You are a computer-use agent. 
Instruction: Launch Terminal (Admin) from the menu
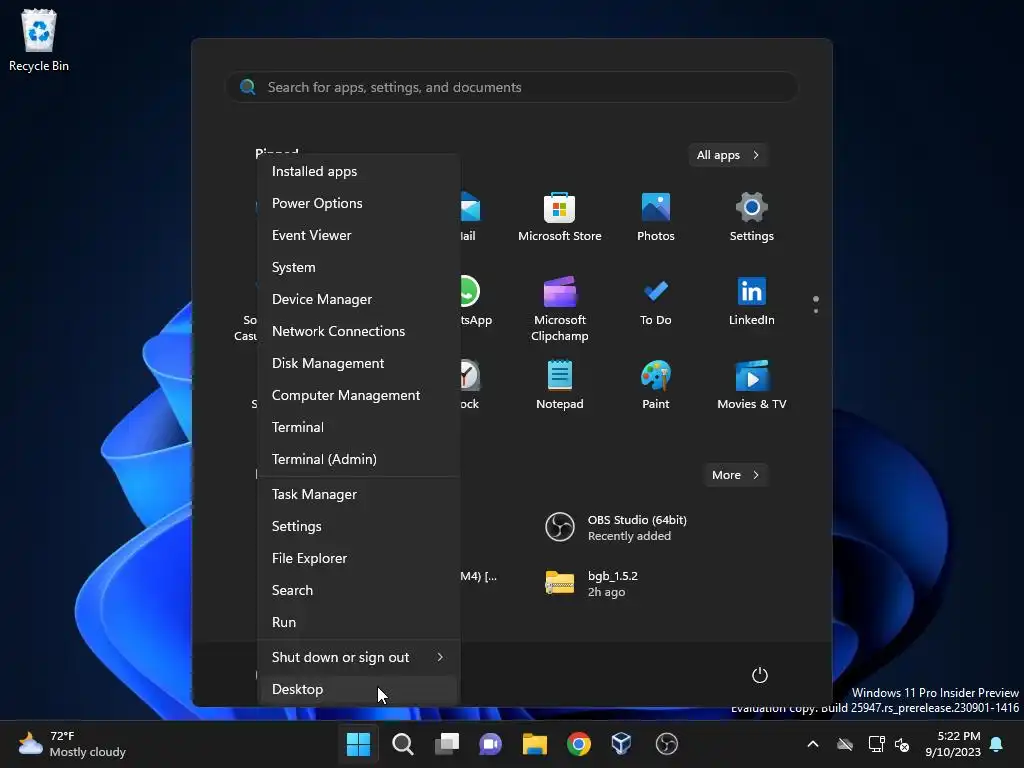[359, 459]
